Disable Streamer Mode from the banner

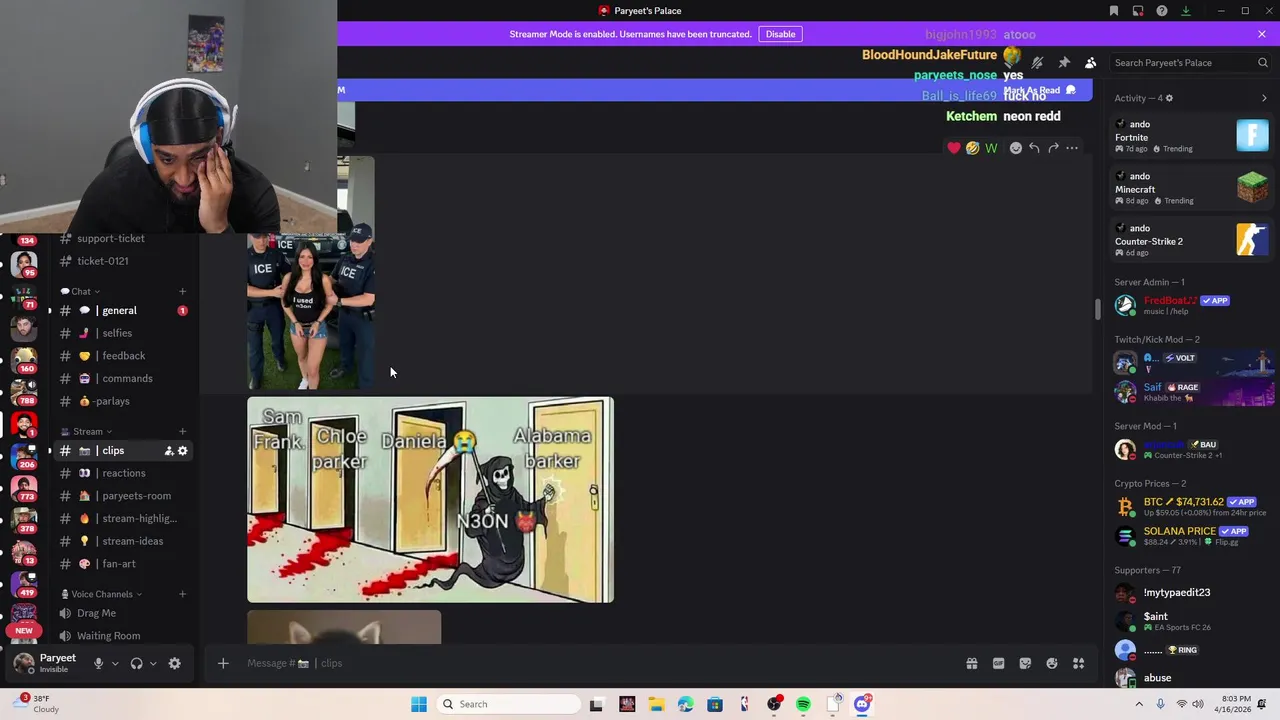click(x=780, y=34)
